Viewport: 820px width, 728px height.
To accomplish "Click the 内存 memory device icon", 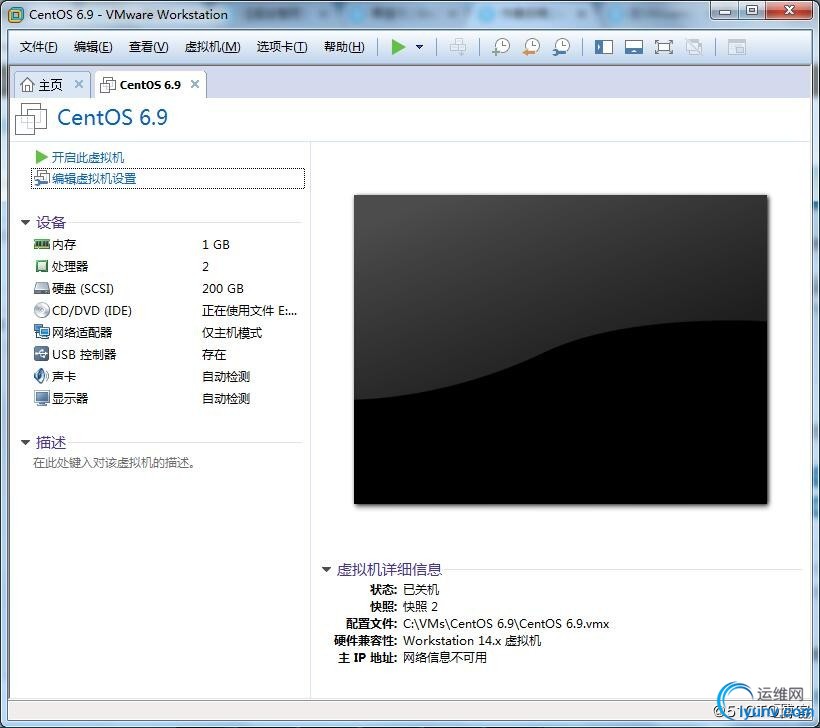I will 41,244.
